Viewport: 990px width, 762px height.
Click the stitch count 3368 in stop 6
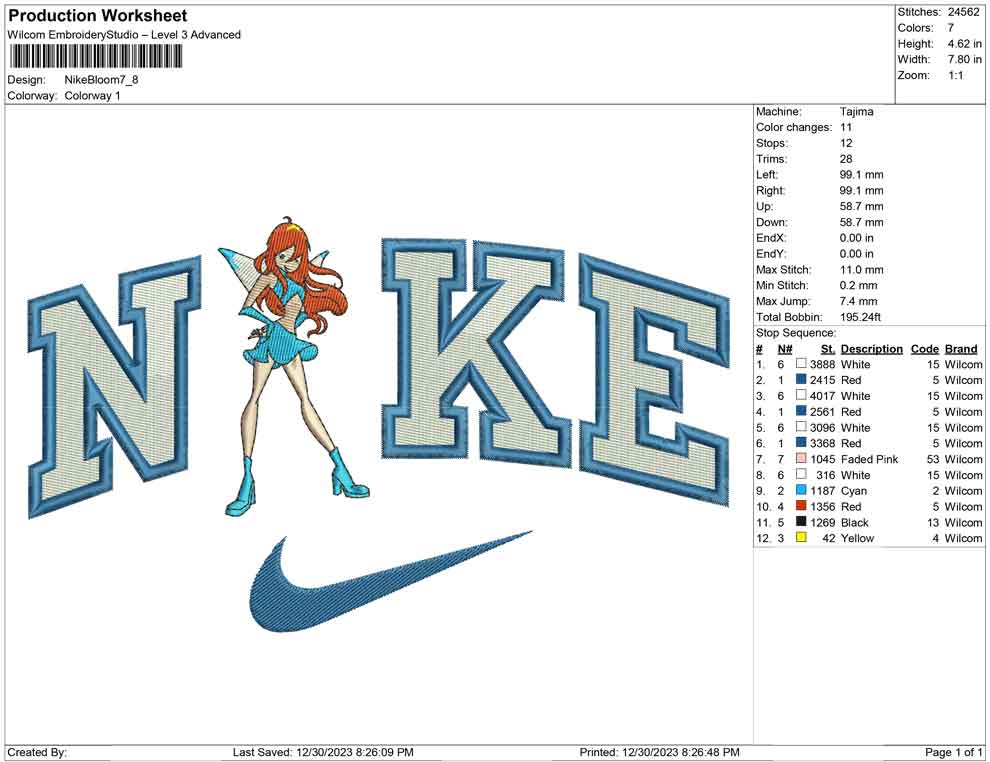coord(822,443)
